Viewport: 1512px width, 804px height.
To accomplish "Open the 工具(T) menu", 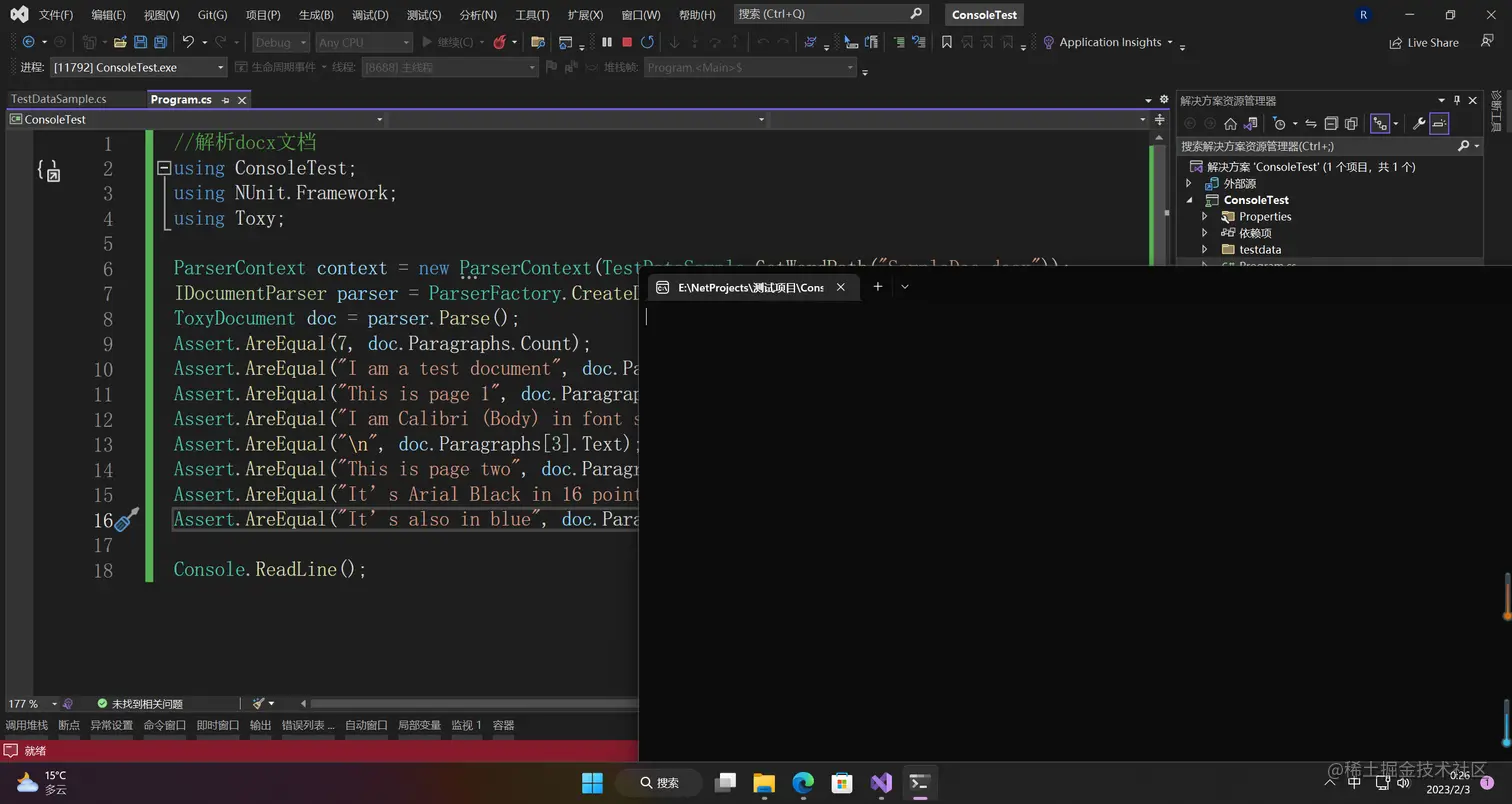I will pos(532,15).
